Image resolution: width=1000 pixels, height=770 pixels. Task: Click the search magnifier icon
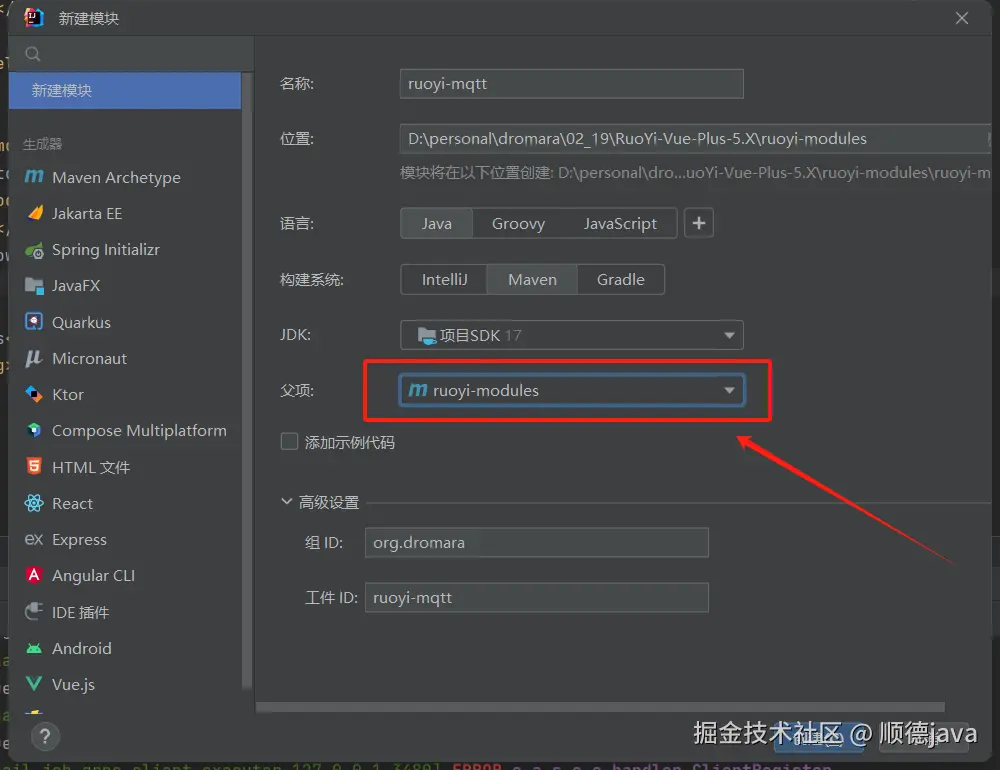33,54
